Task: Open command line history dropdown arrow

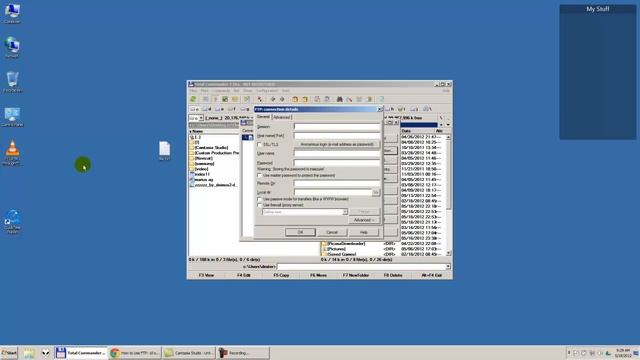Action: click(x=448, y=267)
